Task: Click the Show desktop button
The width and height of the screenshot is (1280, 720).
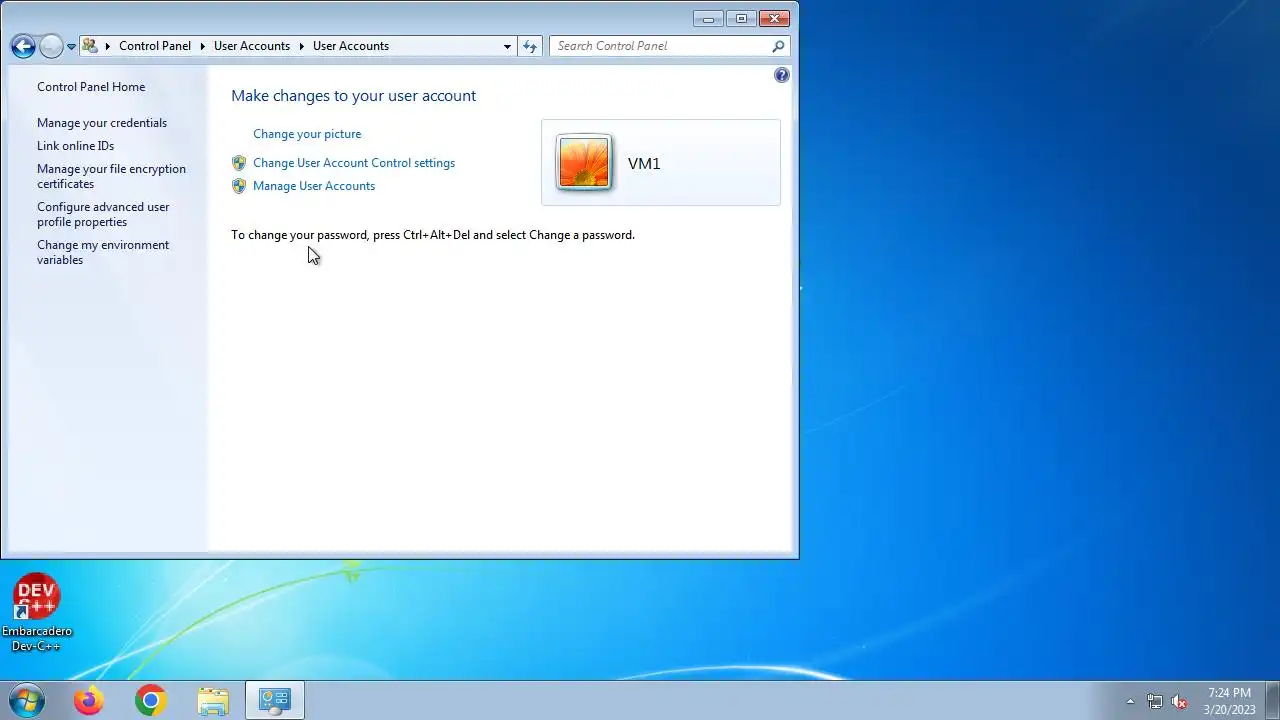Action: (x=1272, y=701)
